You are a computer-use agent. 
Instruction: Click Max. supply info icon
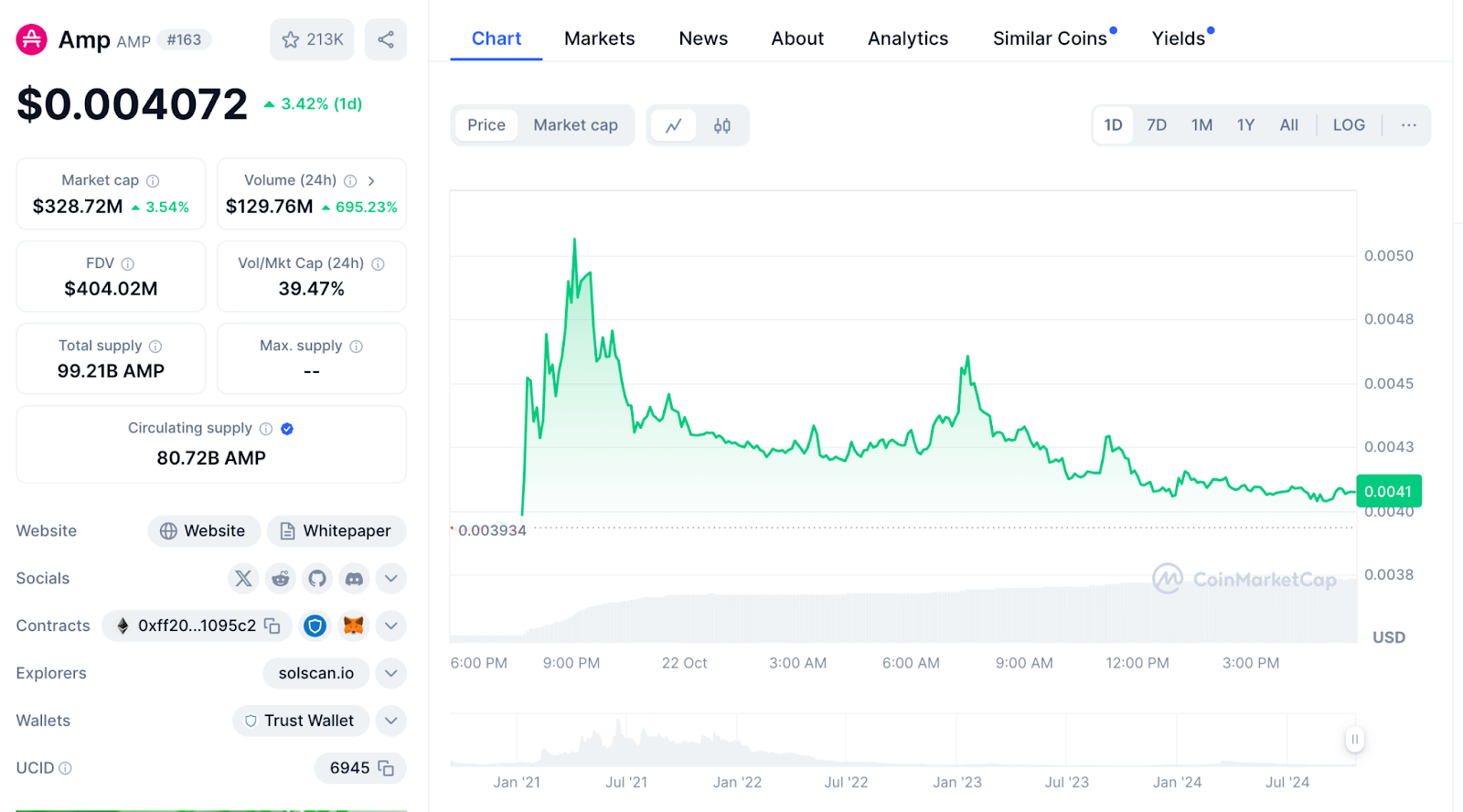[x=357, y=347]
